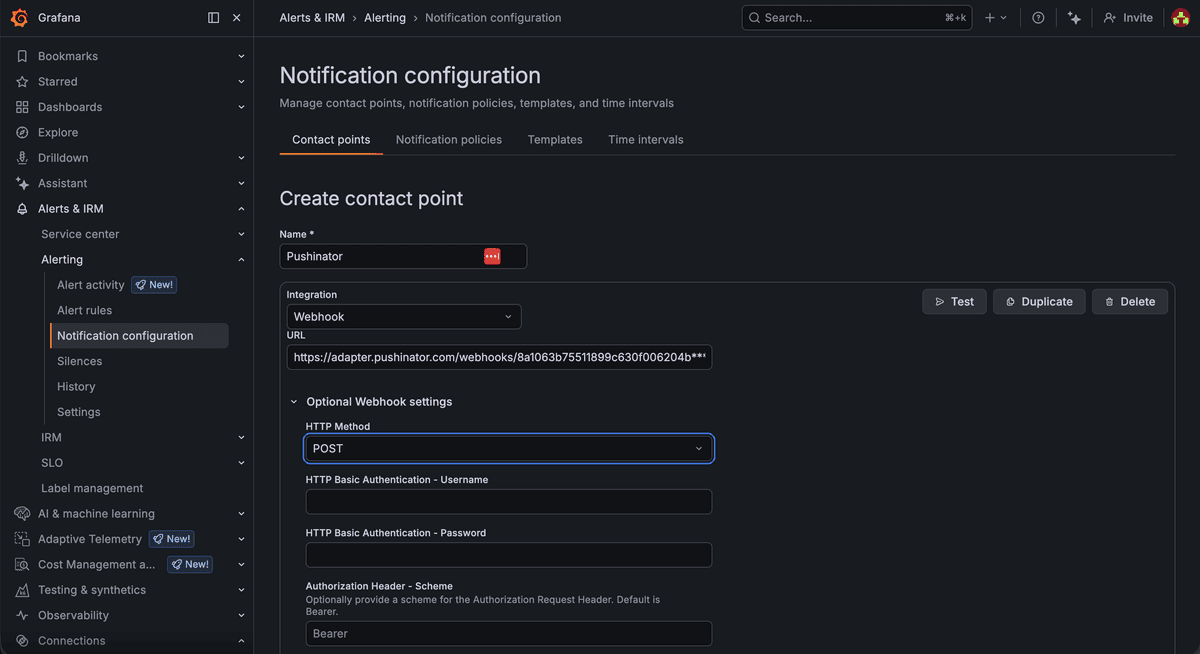Click the dock menu panel icon
1200x654 pixels.
coord(213,18)
